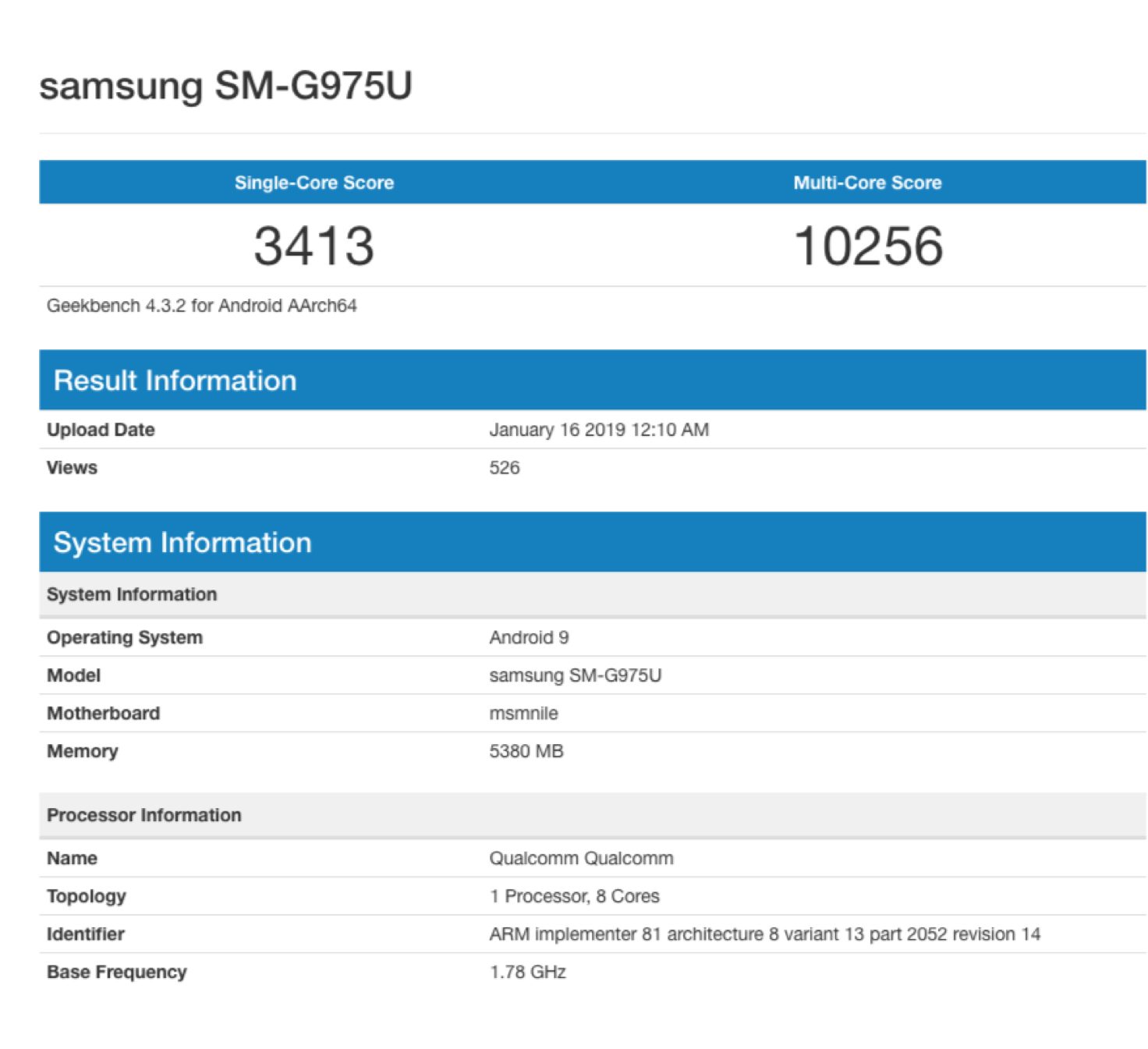Screen dimensions: 1148x1049
Task: Click the single-core score 3413
Action: coord(314,246)
